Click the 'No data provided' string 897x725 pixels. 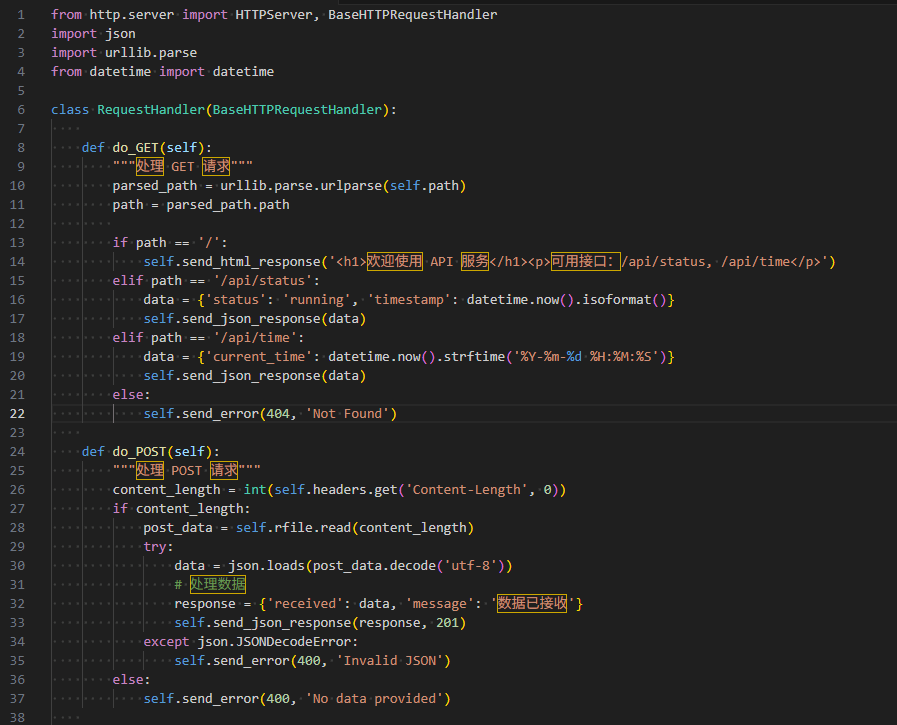374,699
